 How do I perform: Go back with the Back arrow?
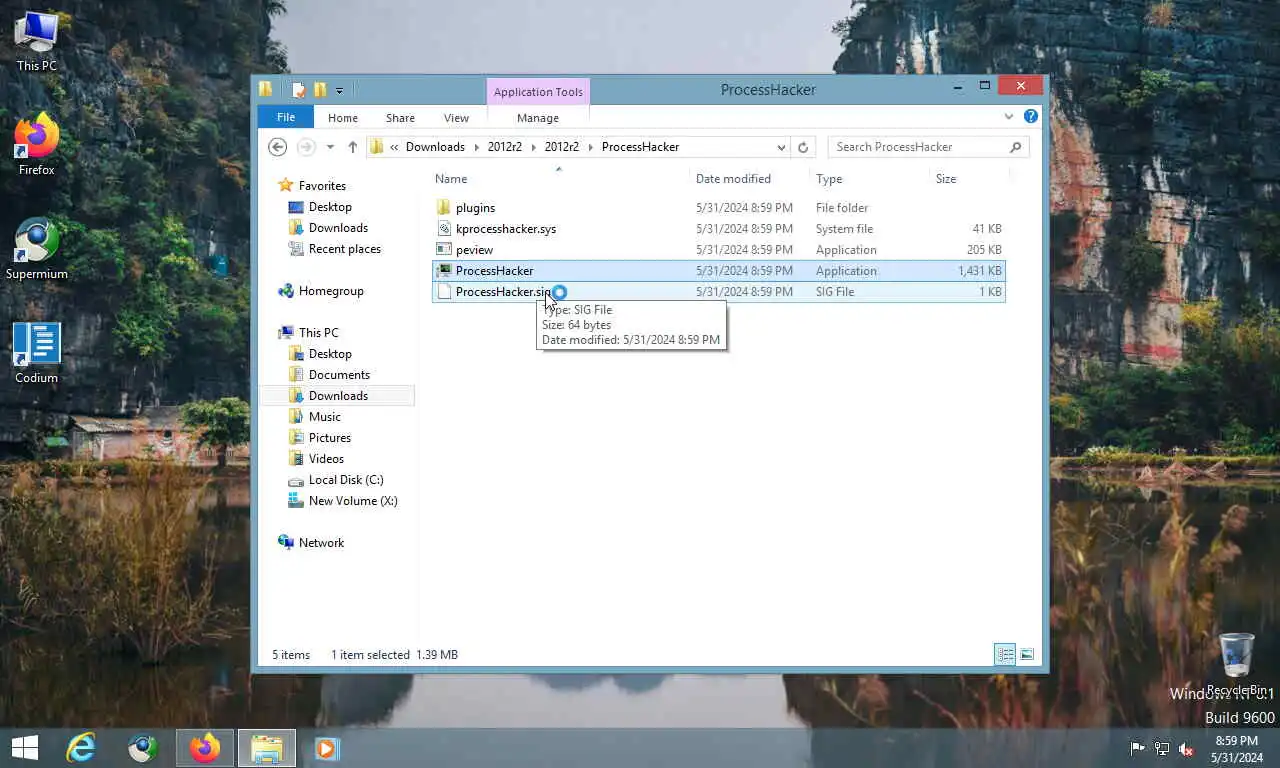[278, 147]
